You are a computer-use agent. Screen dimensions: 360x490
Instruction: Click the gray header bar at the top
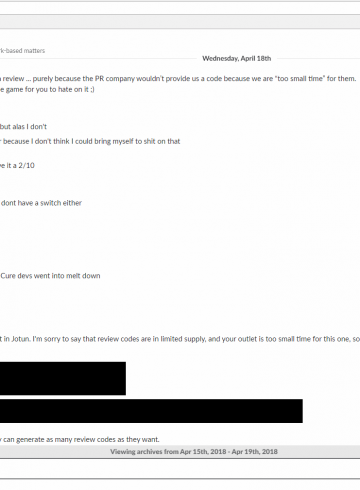tap(180, 22)
